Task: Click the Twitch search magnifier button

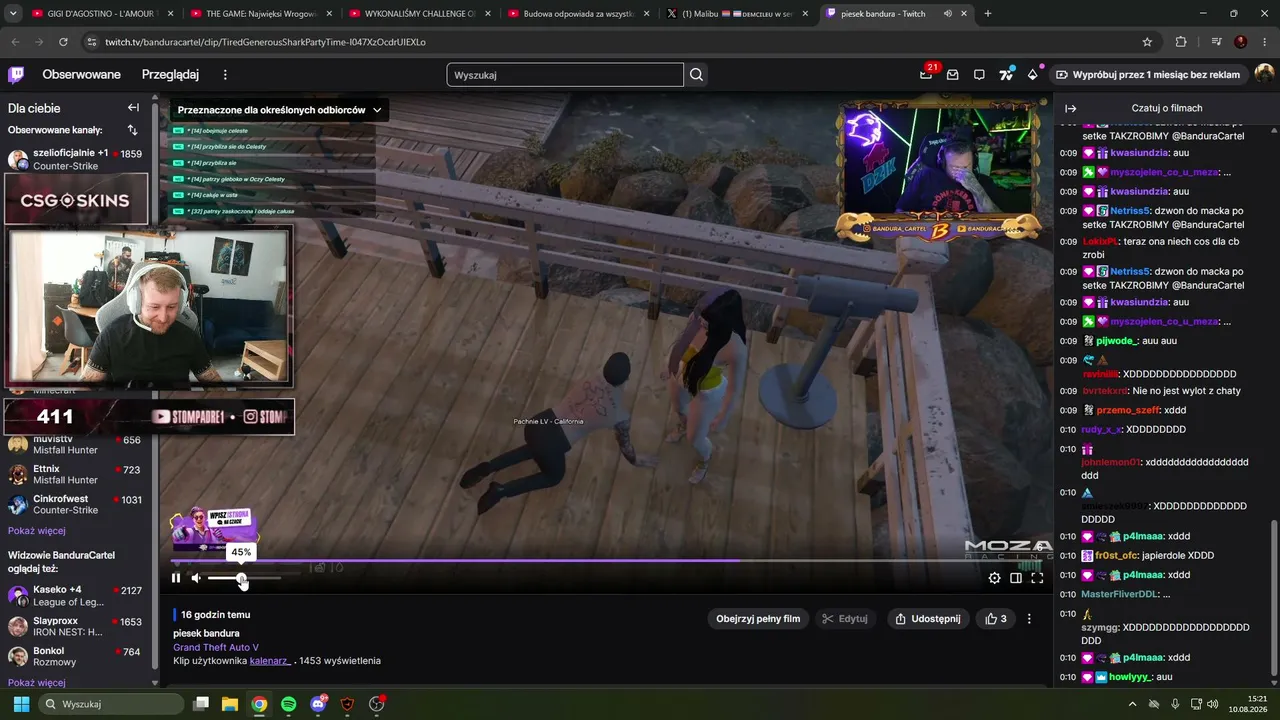Action: (x=697, y=75)
